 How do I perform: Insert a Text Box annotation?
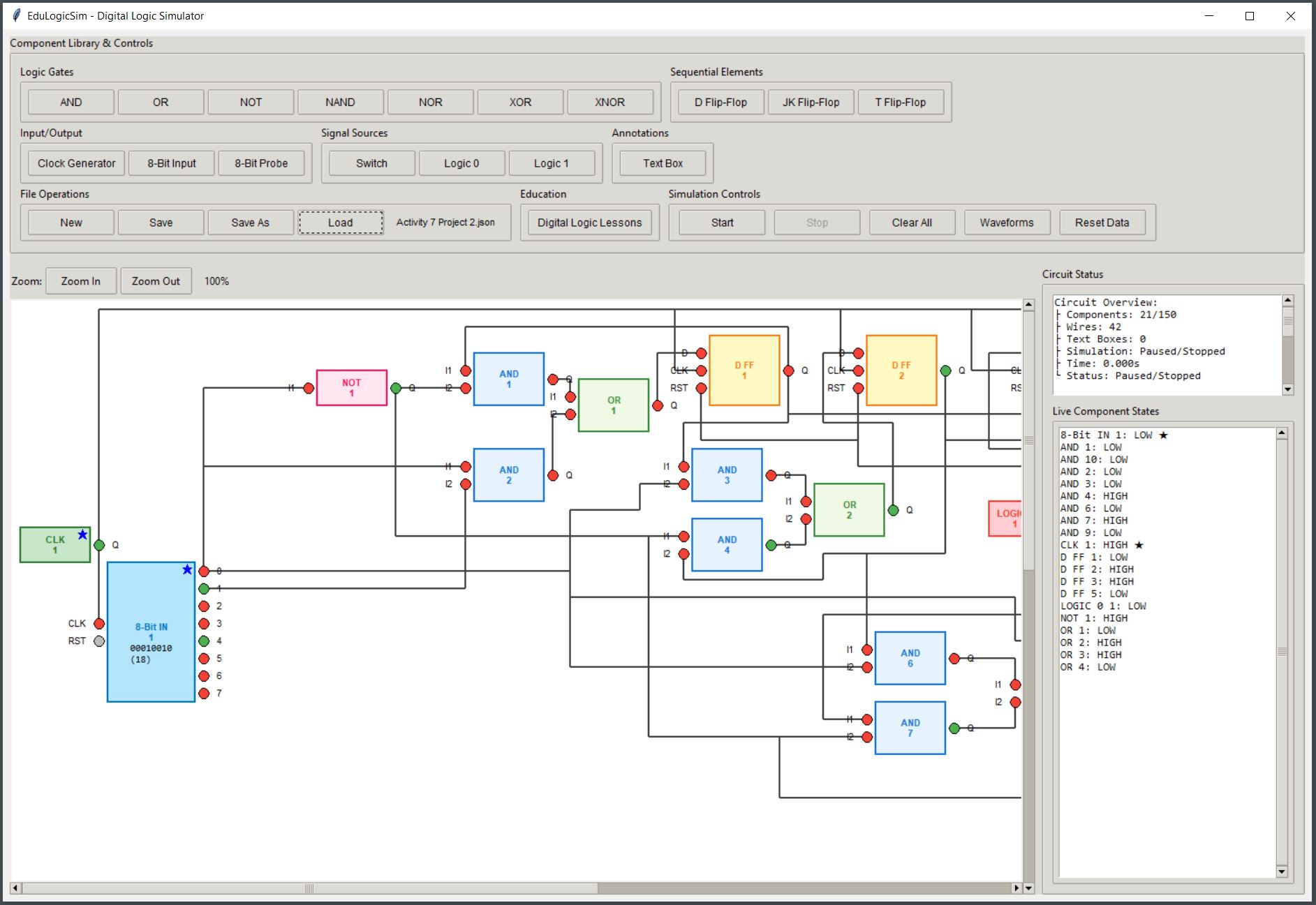tap(663, 163)
